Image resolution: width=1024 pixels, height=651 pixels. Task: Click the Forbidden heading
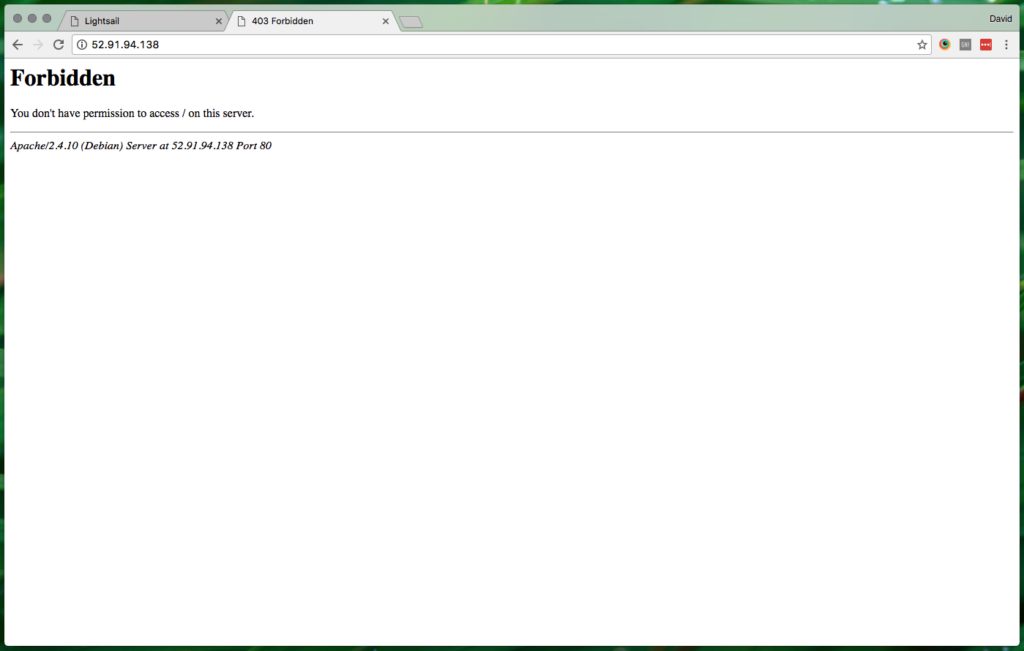tap(63, 78)
